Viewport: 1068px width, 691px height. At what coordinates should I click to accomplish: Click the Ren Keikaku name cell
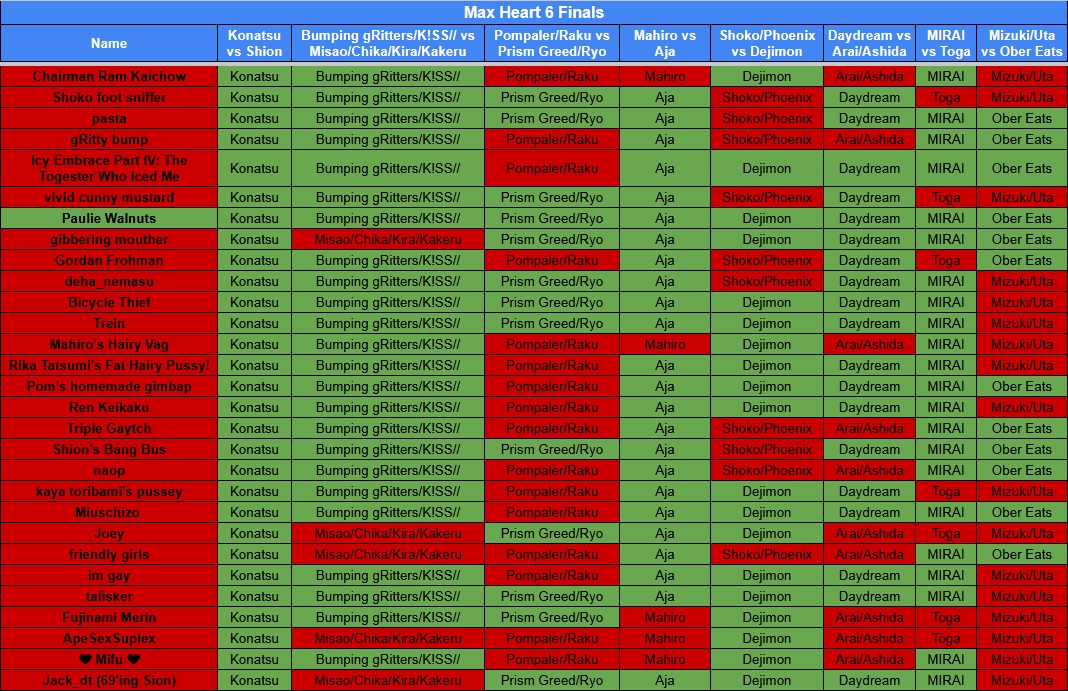click(109, 407)
